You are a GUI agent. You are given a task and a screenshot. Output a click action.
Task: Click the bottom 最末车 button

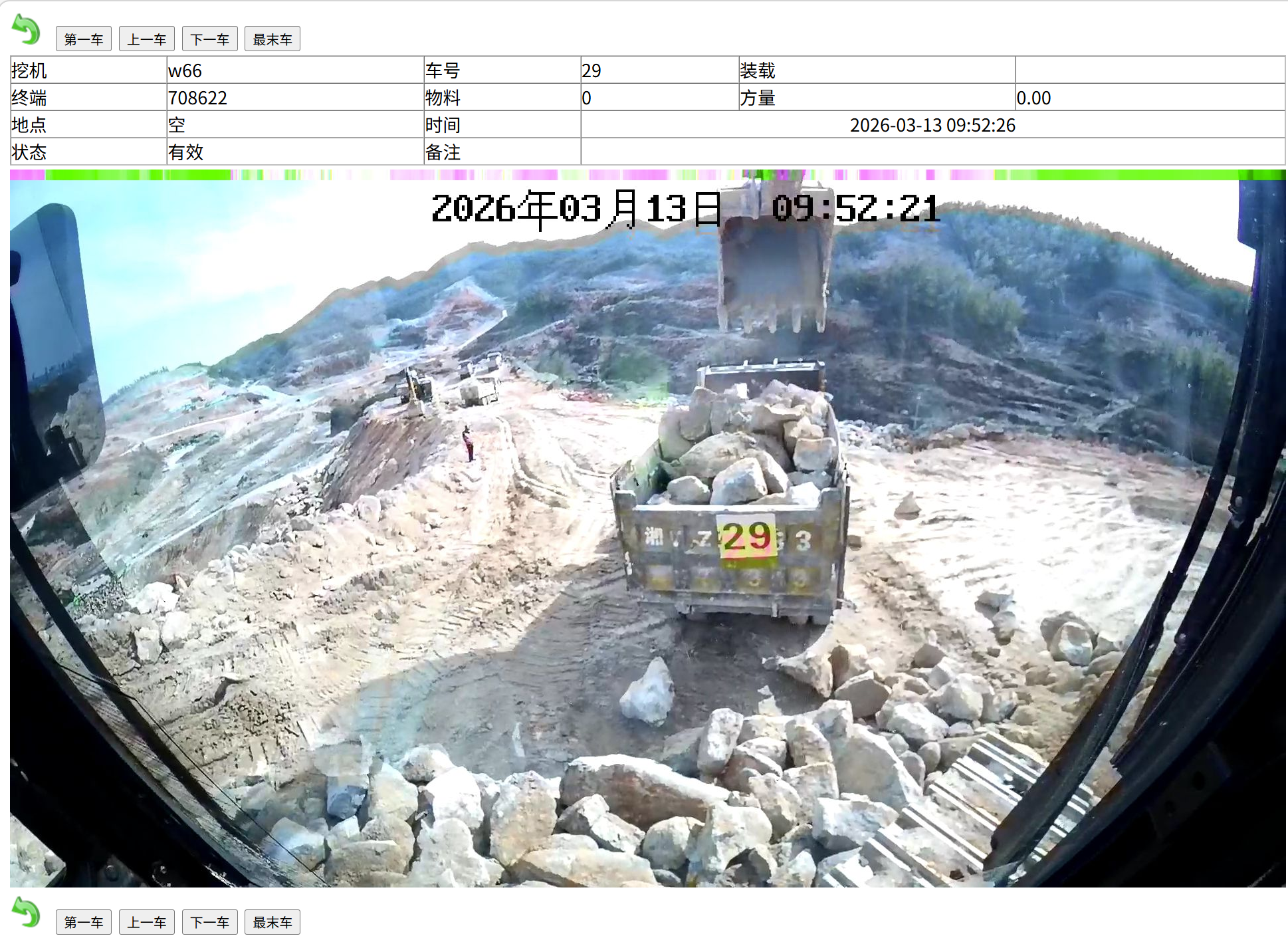point(272,922)
